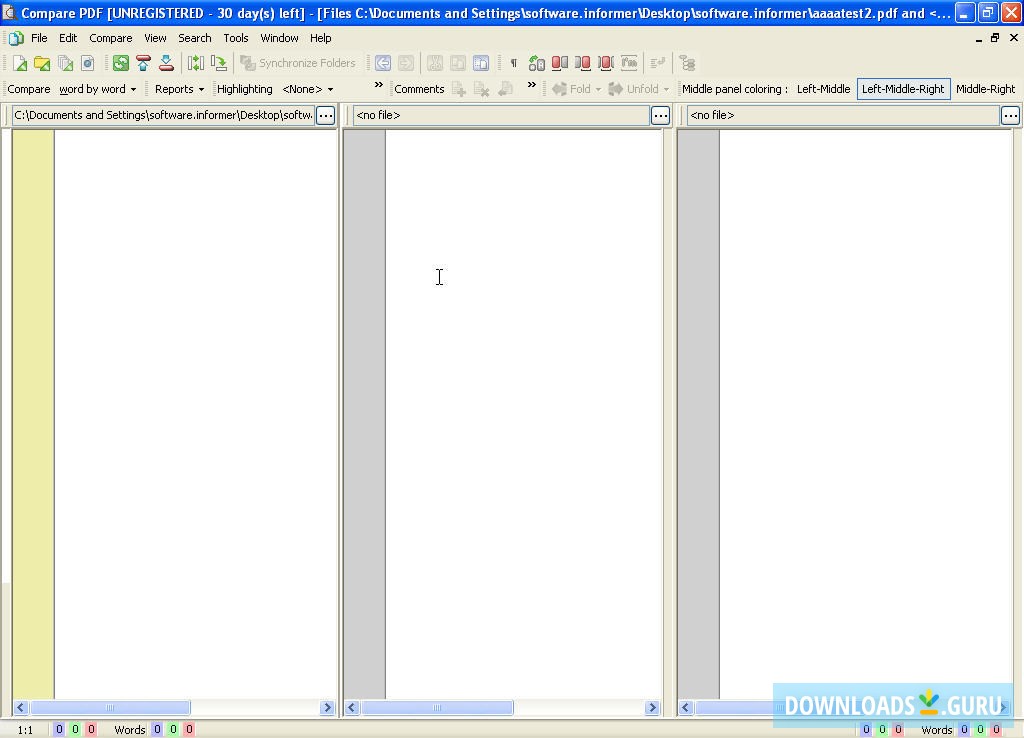Screen dimensions: 1024x738
Task: Open the Compare menu
Action: coord(110,38)
